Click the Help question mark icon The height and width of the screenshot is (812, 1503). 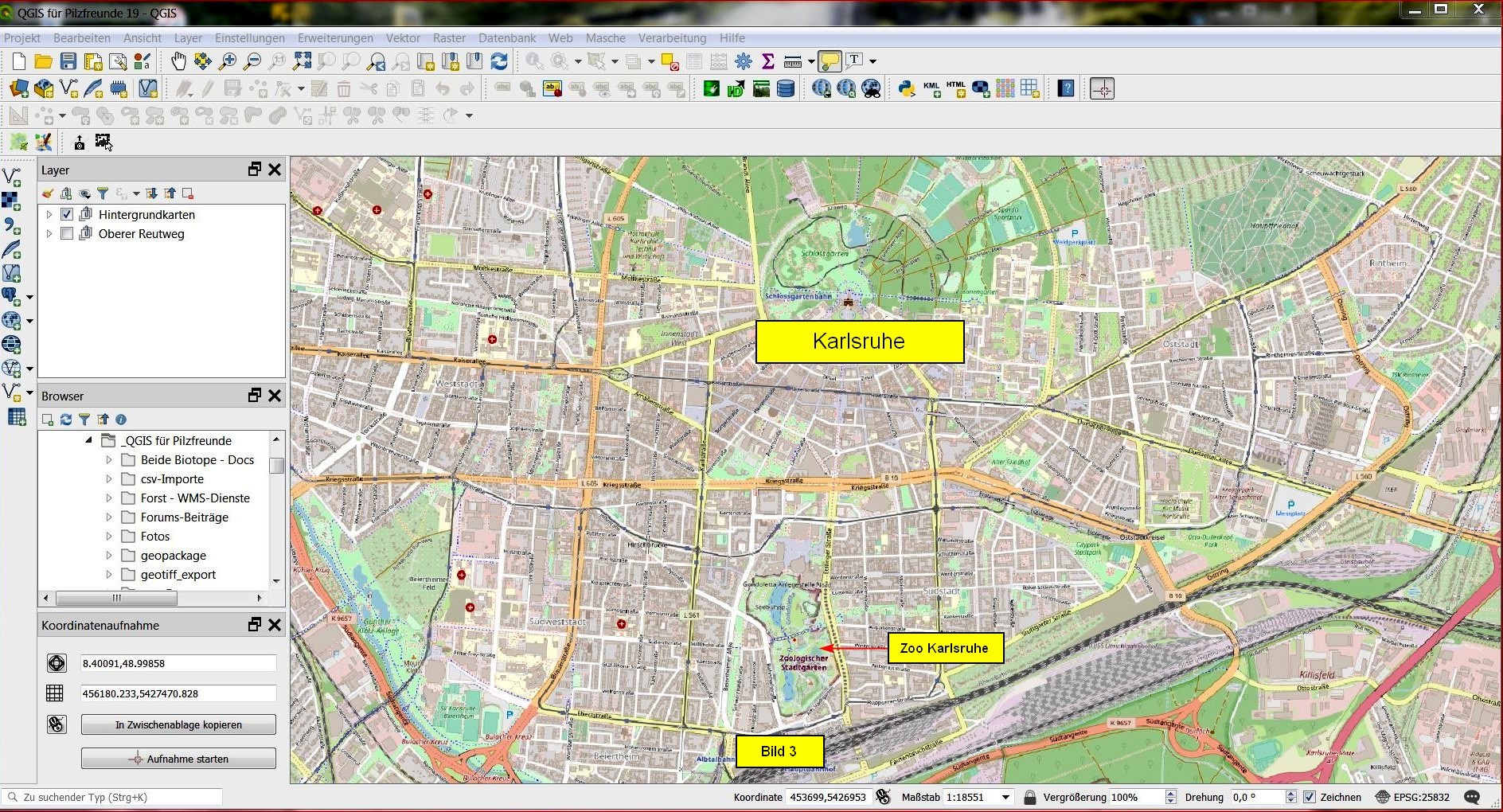(x=1066, y=89)
